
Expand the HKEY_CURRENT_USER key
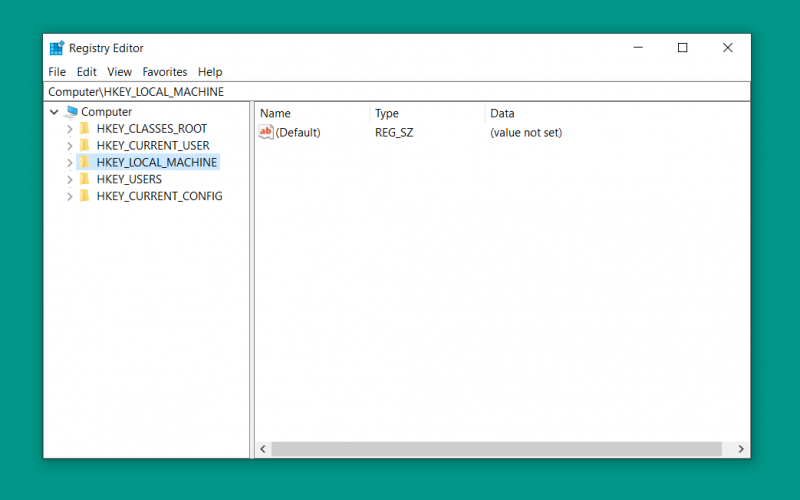pyautogui.click(x=70, y=145)
